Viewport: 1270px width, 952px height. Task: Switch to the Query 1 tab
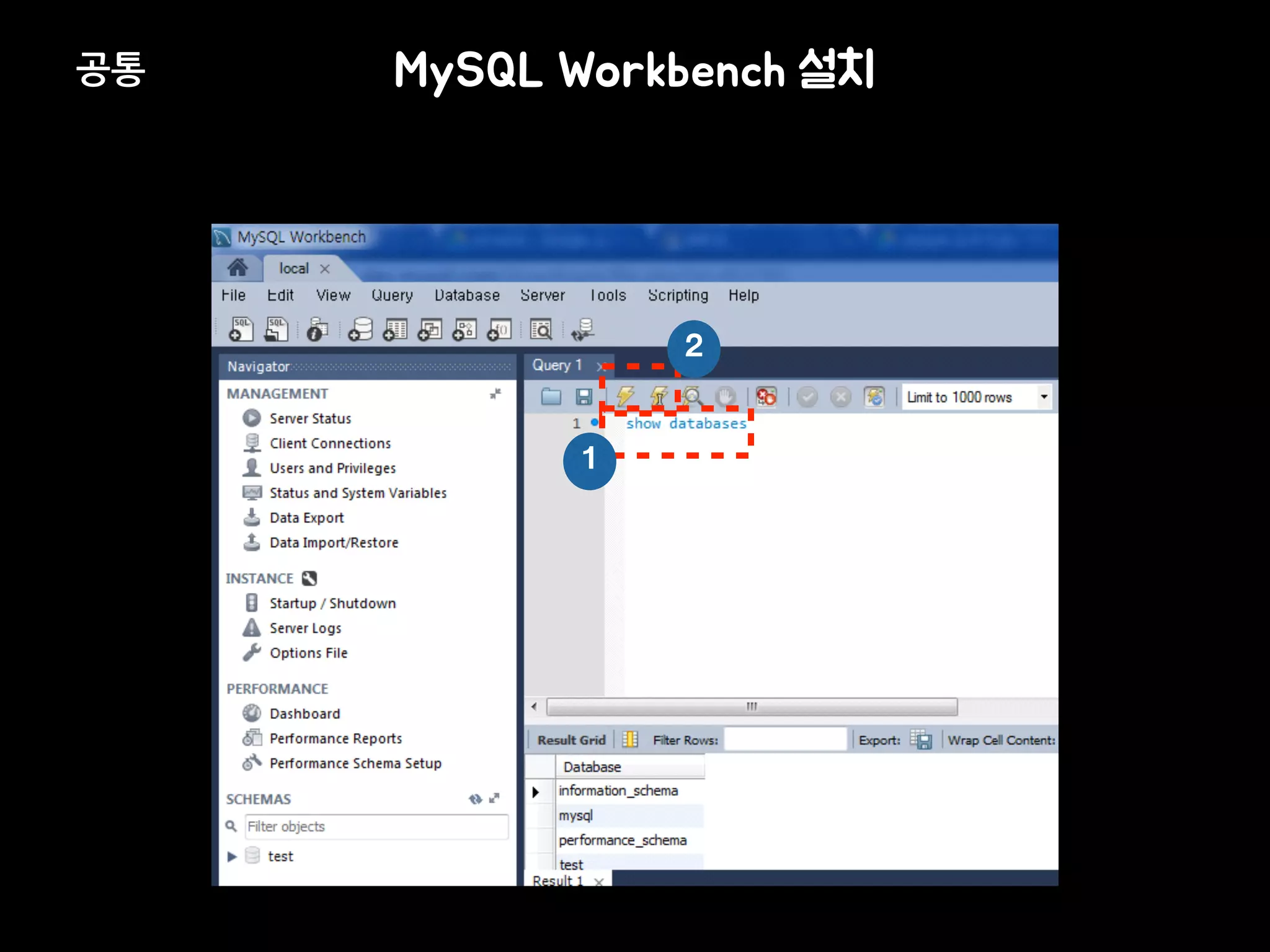pyautogui.click(x=556, y=365)
